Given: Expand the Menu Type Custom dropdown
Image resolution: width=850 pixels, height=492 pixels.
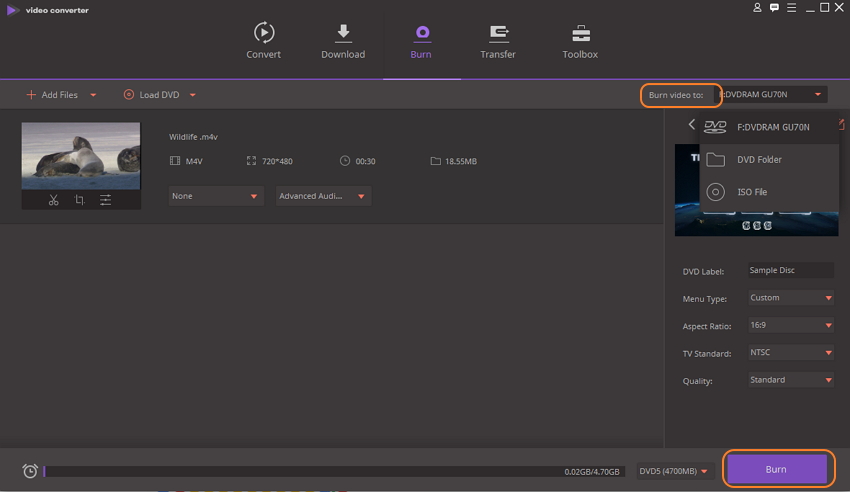Looking at the screenshot, I should (x=790, y=298).
